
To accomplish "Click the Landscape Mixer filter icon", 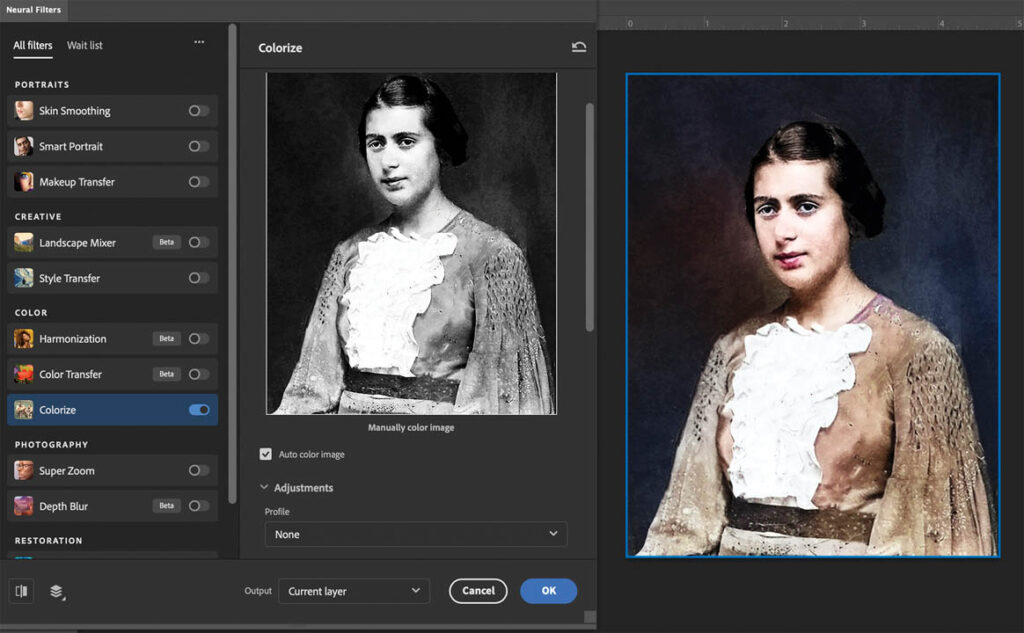I will [24, 243].
